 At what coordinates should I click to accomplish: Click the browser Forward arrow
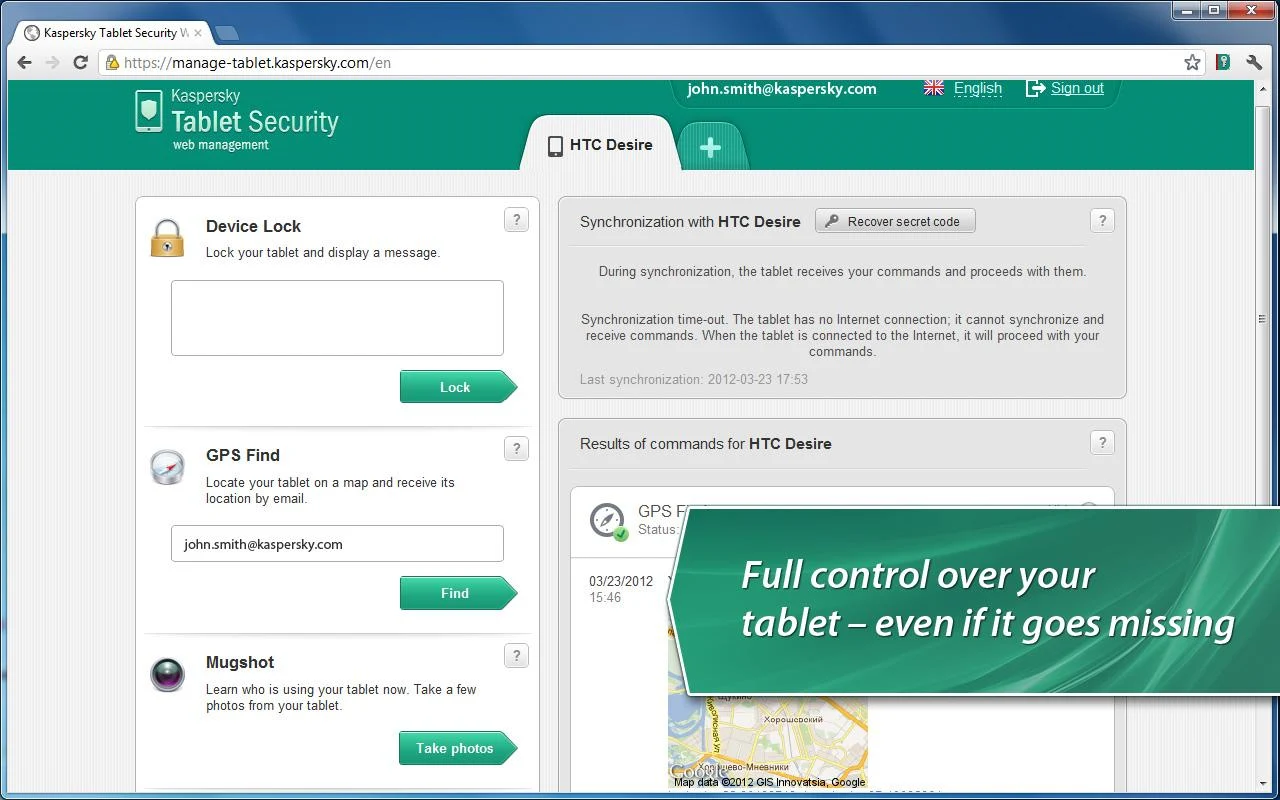53,63
